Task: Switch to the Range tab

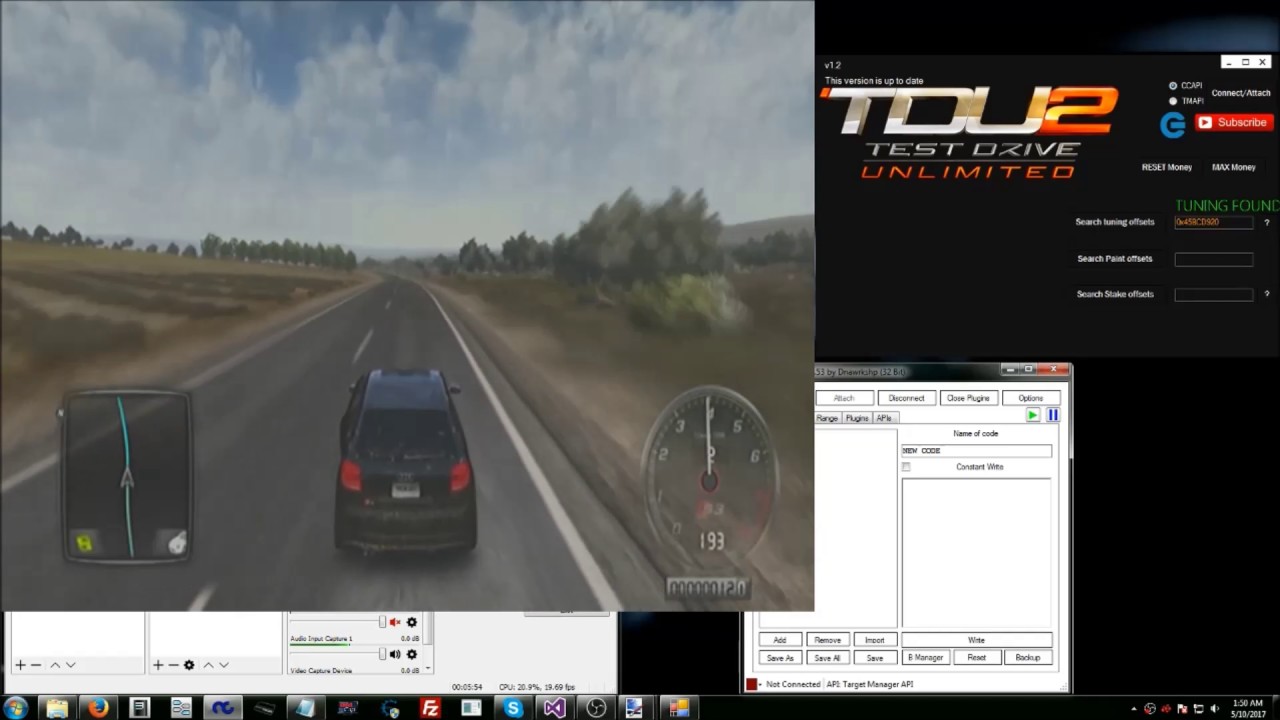Action: 827,418
